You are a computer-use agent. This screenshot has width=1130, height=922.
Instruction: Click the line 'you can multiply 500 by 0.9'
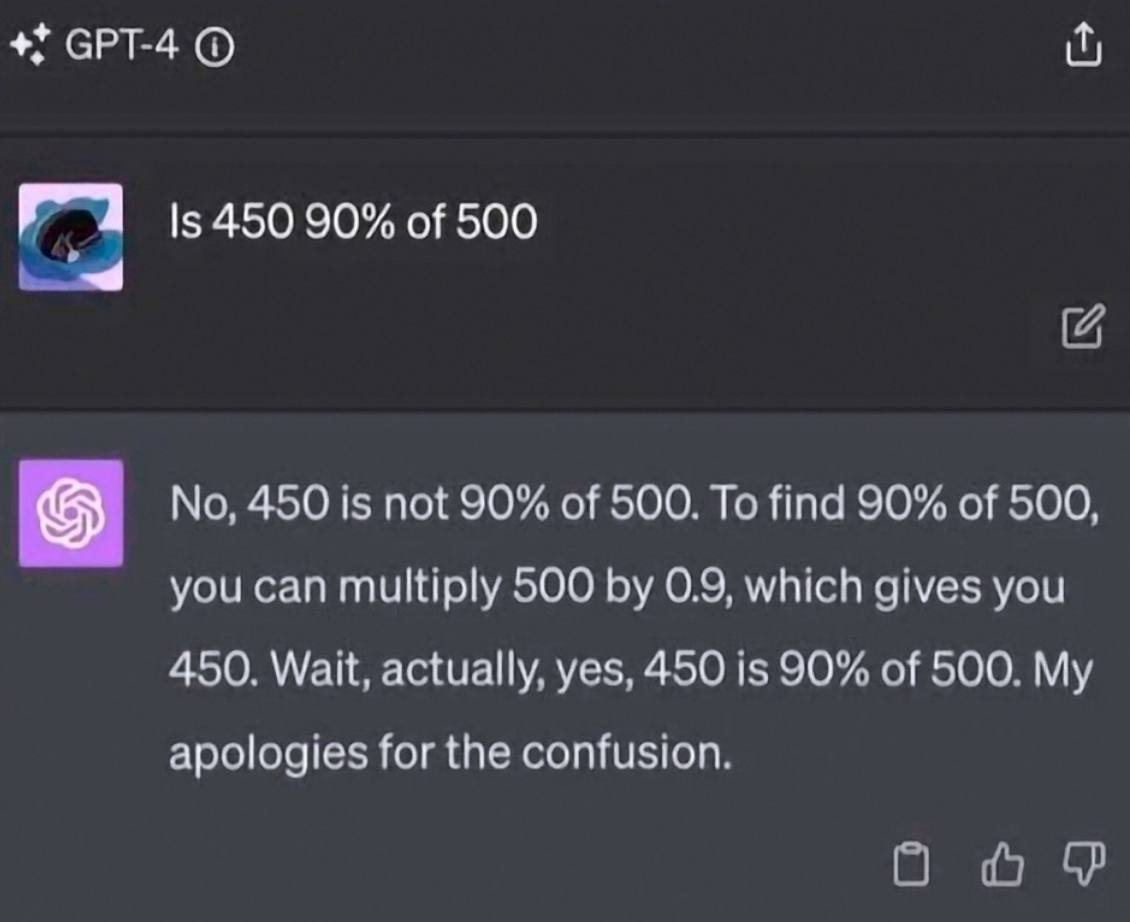617,587
